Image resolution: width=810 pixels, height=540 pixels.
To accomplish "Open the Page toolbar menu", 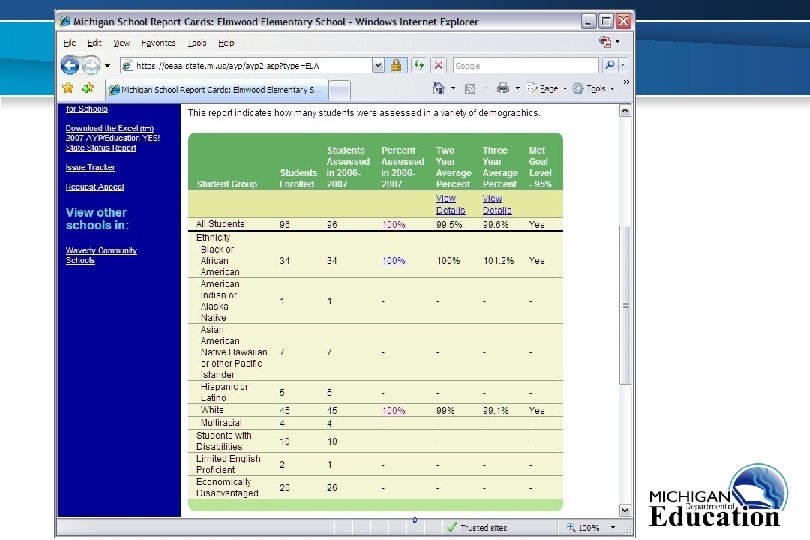I will pos(546,89).
